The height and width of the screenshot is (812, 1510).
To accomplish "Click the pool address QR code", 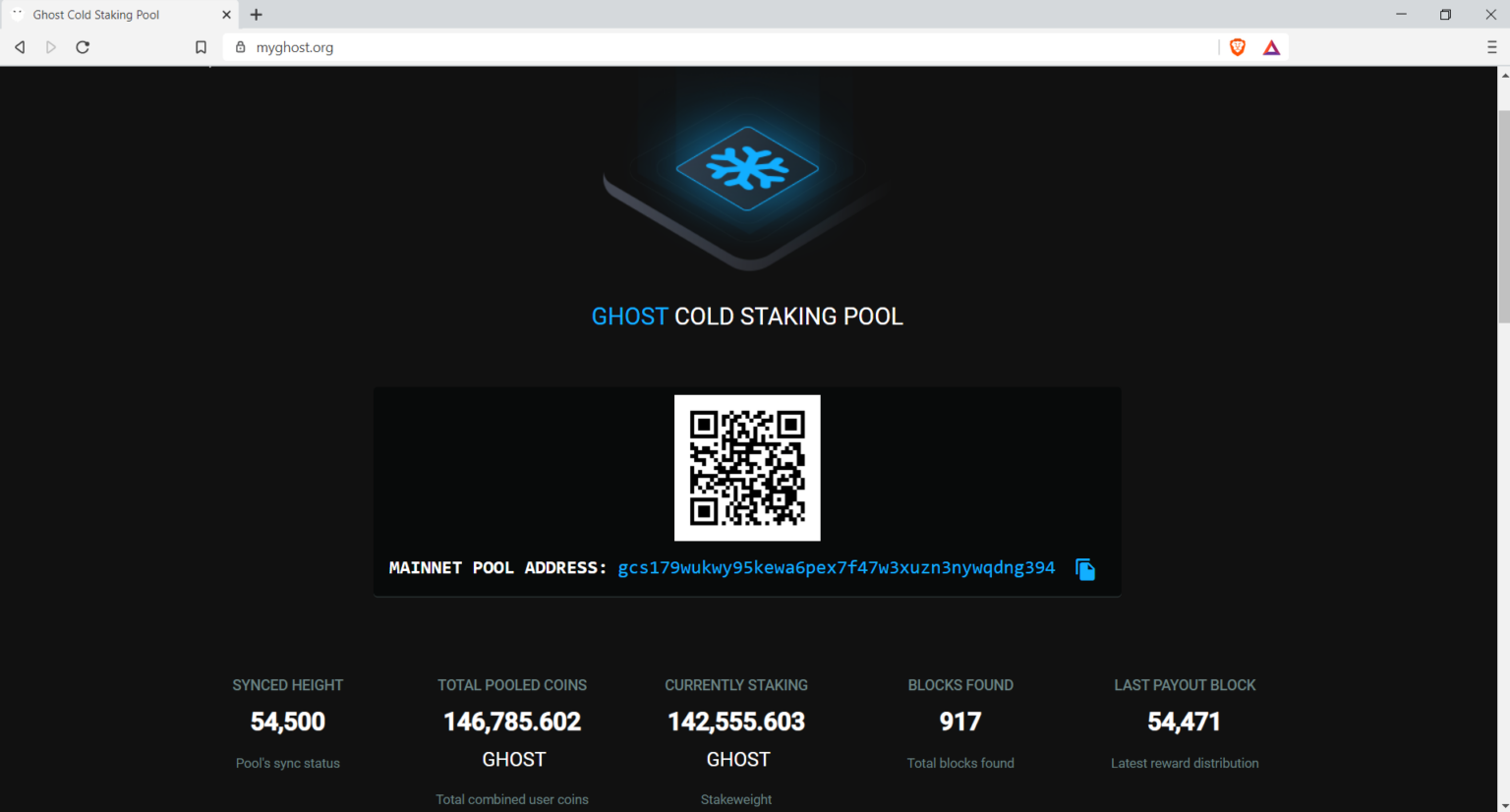I will [747, 468].
